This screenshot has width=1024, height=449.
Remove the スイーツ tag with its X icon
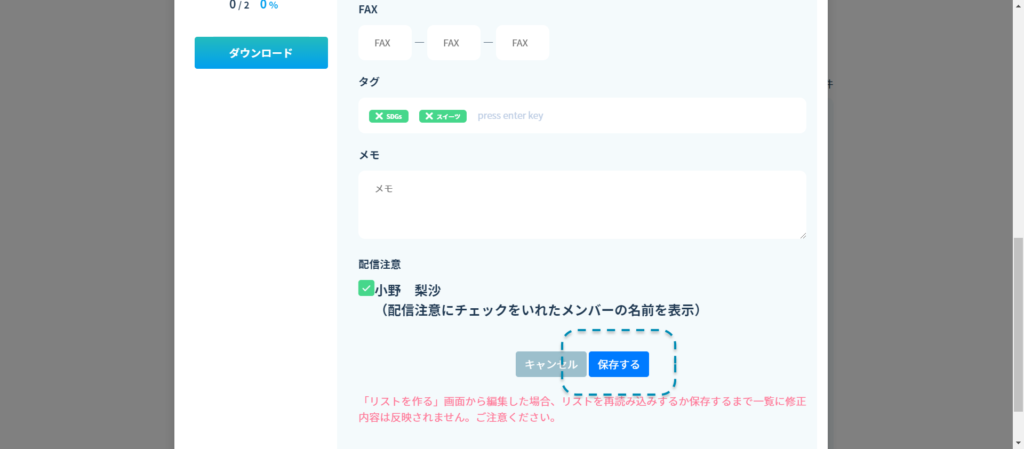coord(429,116)
